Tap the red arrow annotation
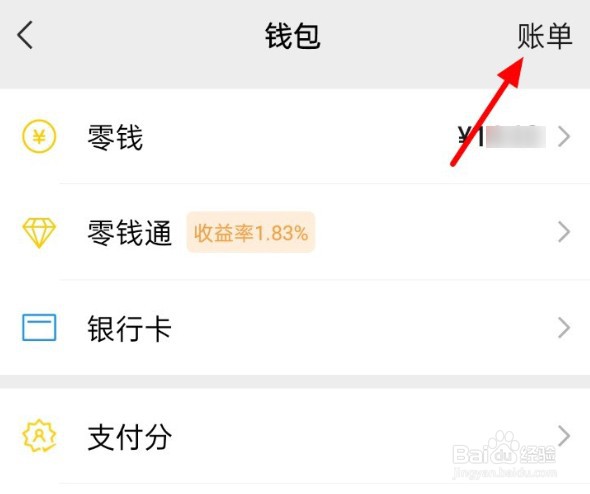590x494 pixels. [x=487, y=111]
